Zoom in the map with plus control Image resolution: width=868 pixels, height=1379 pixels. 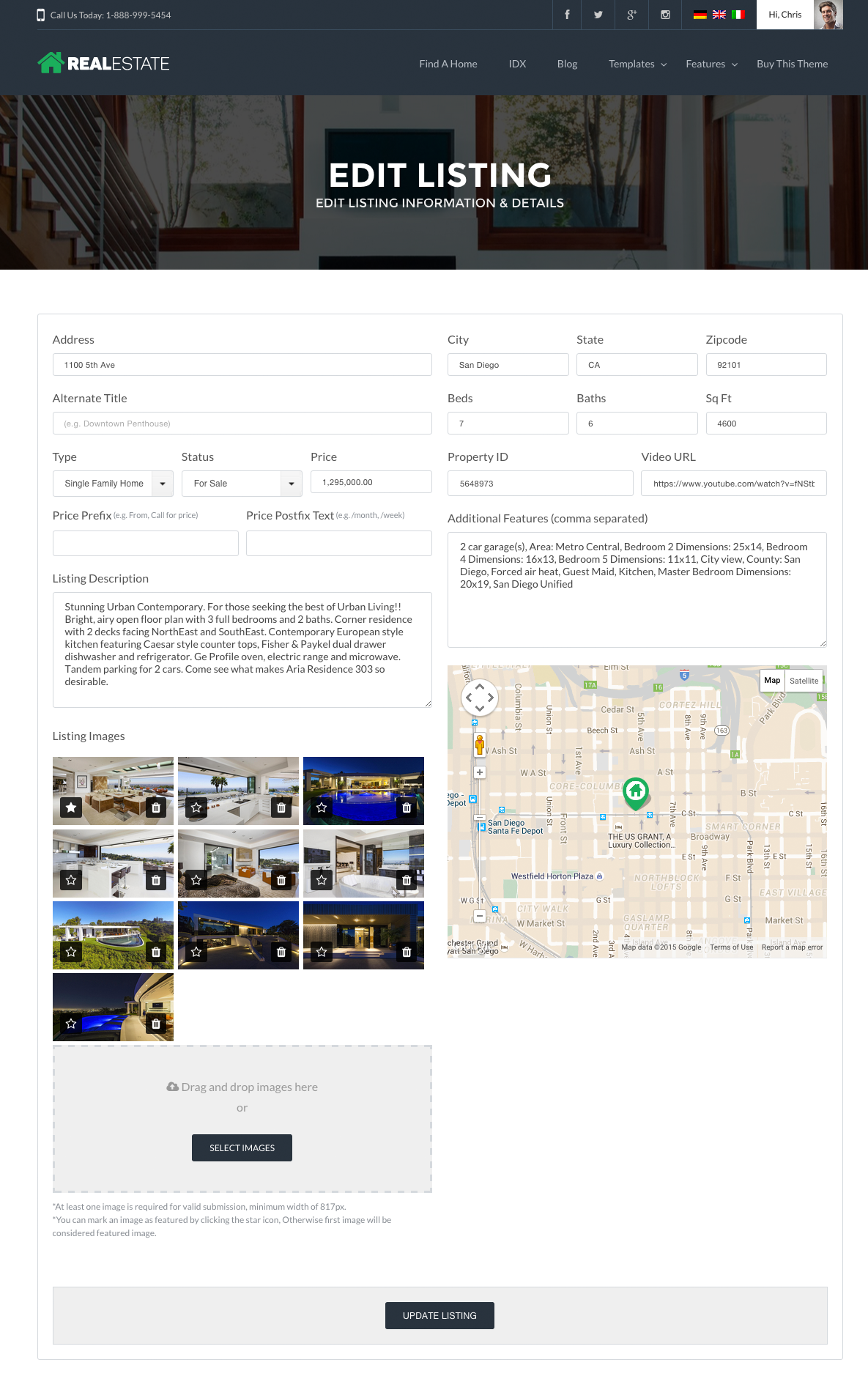(x=480, y=772)
